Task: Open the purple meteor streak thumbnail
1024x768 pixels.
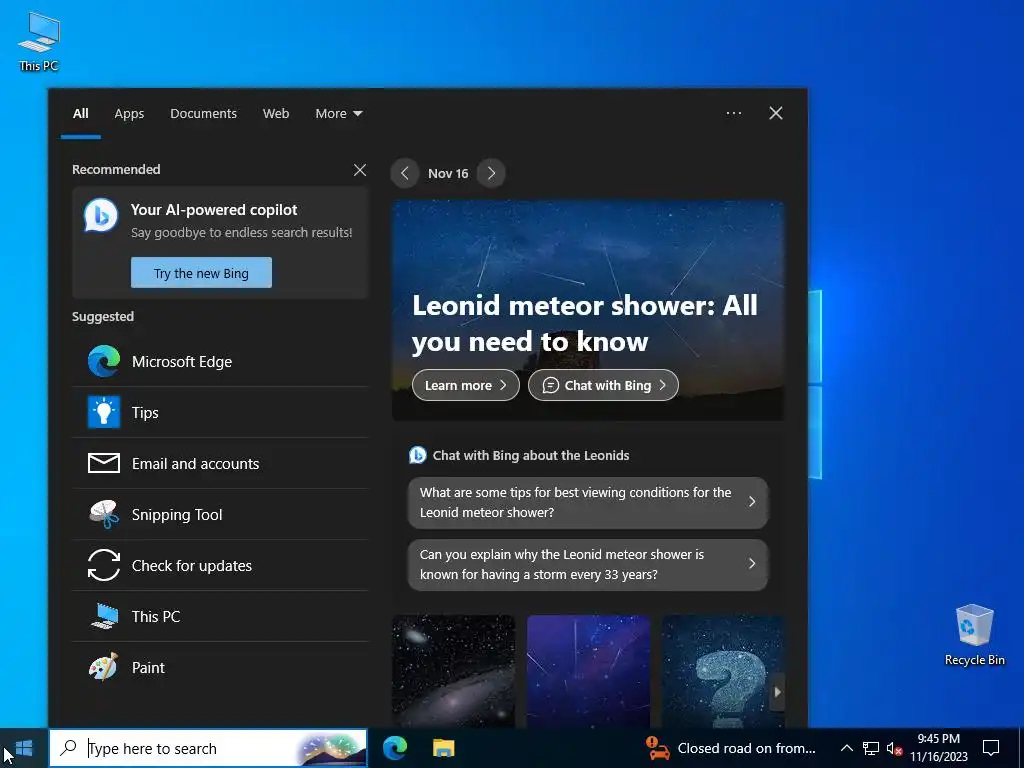Action: 588,671
